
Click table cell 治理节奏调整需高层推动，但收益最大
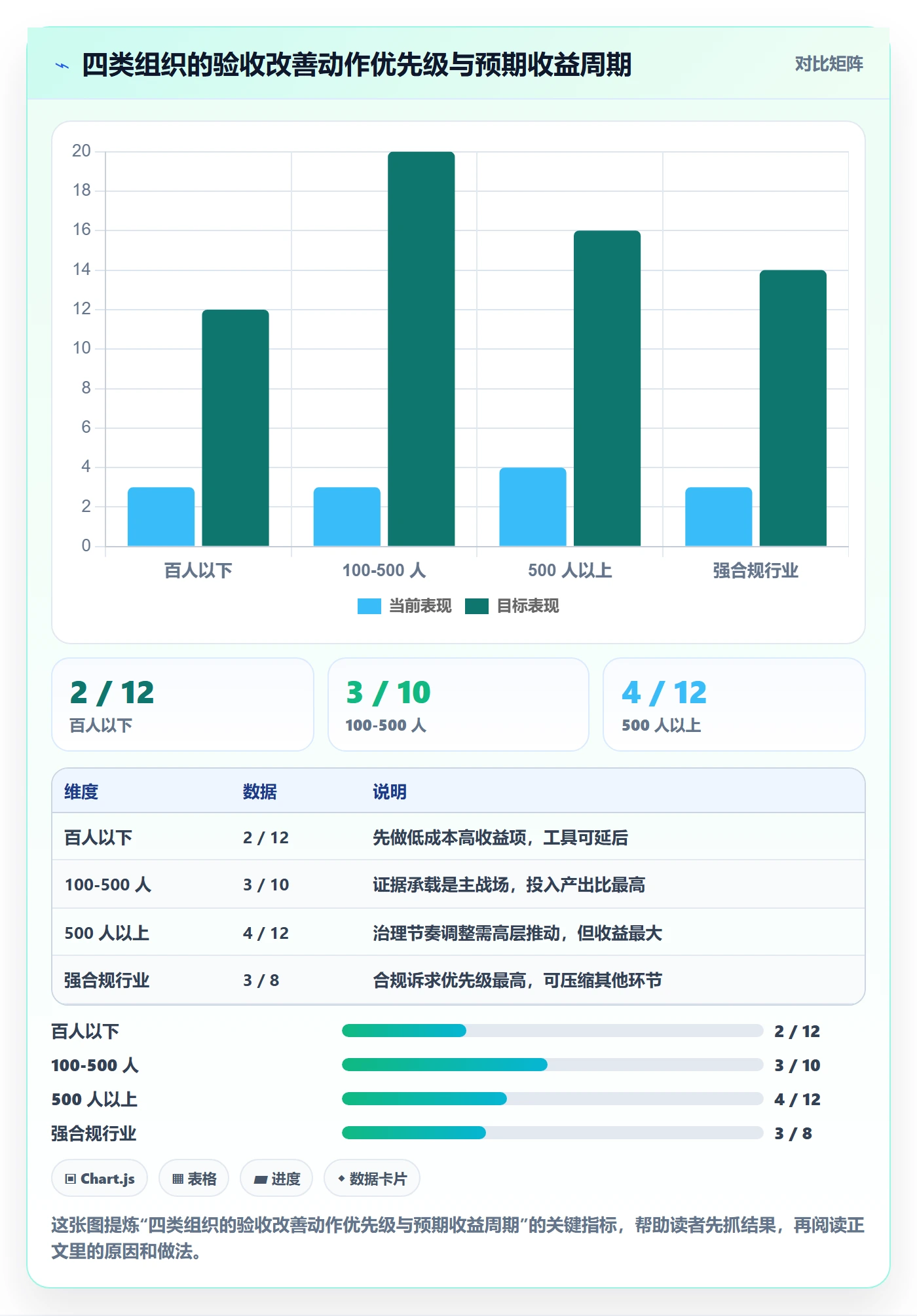pos(517,933)
